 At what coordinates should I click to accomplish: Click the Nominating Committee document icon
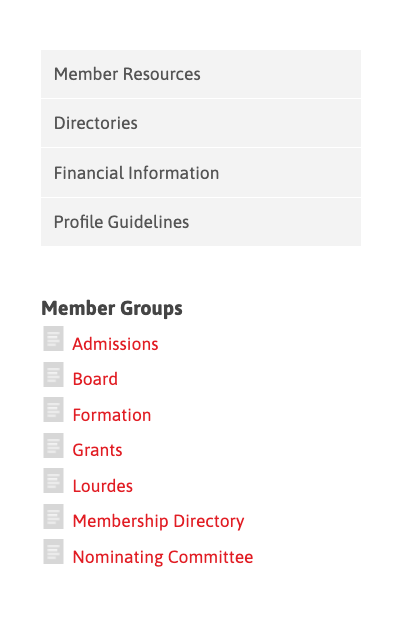(54, 552)
